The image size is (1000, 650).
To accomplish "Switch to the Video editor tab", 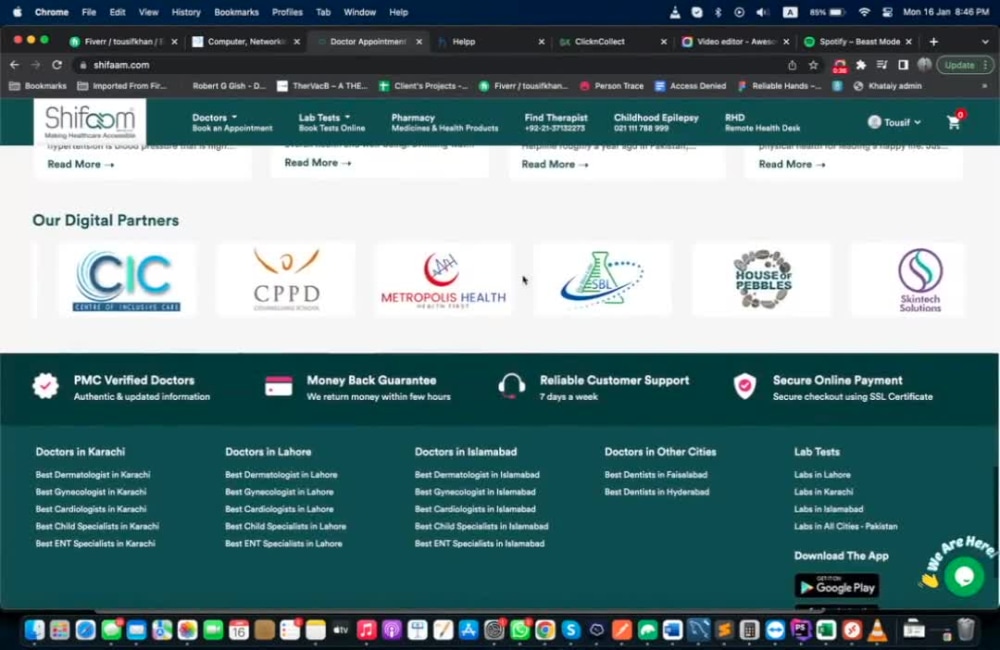I will pos(735,41).
